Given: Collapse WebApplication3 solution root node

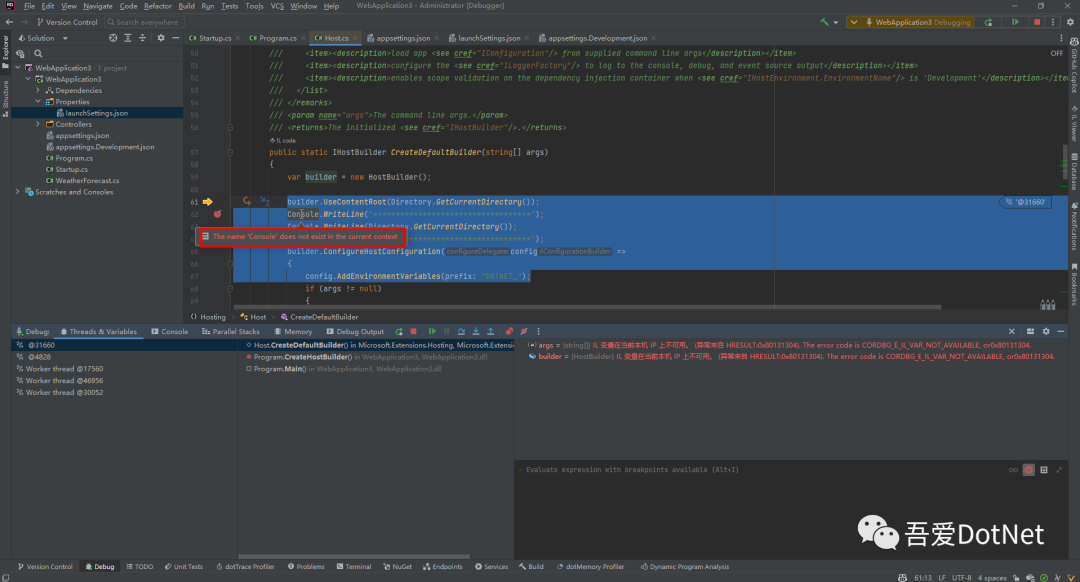Looking at the screenshot, I should pos(18,67).
